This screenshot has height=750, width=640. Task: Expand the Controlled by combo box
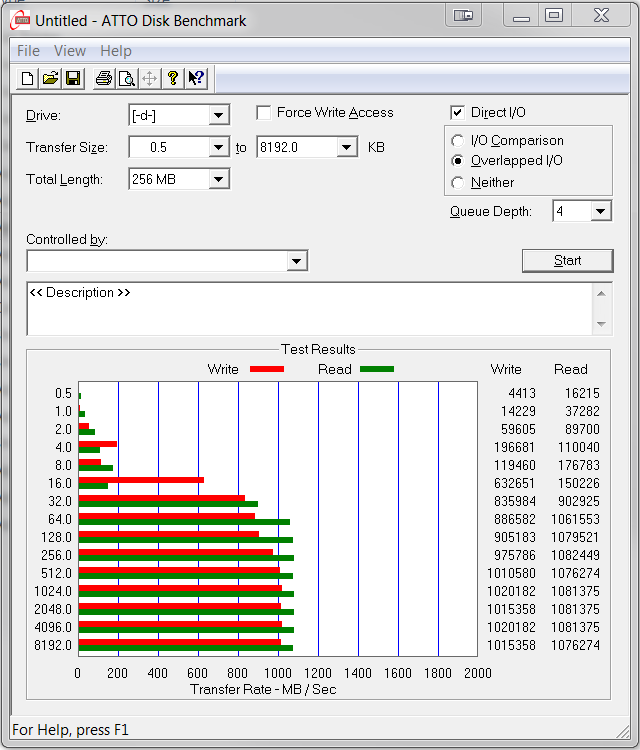pos(296,261)
